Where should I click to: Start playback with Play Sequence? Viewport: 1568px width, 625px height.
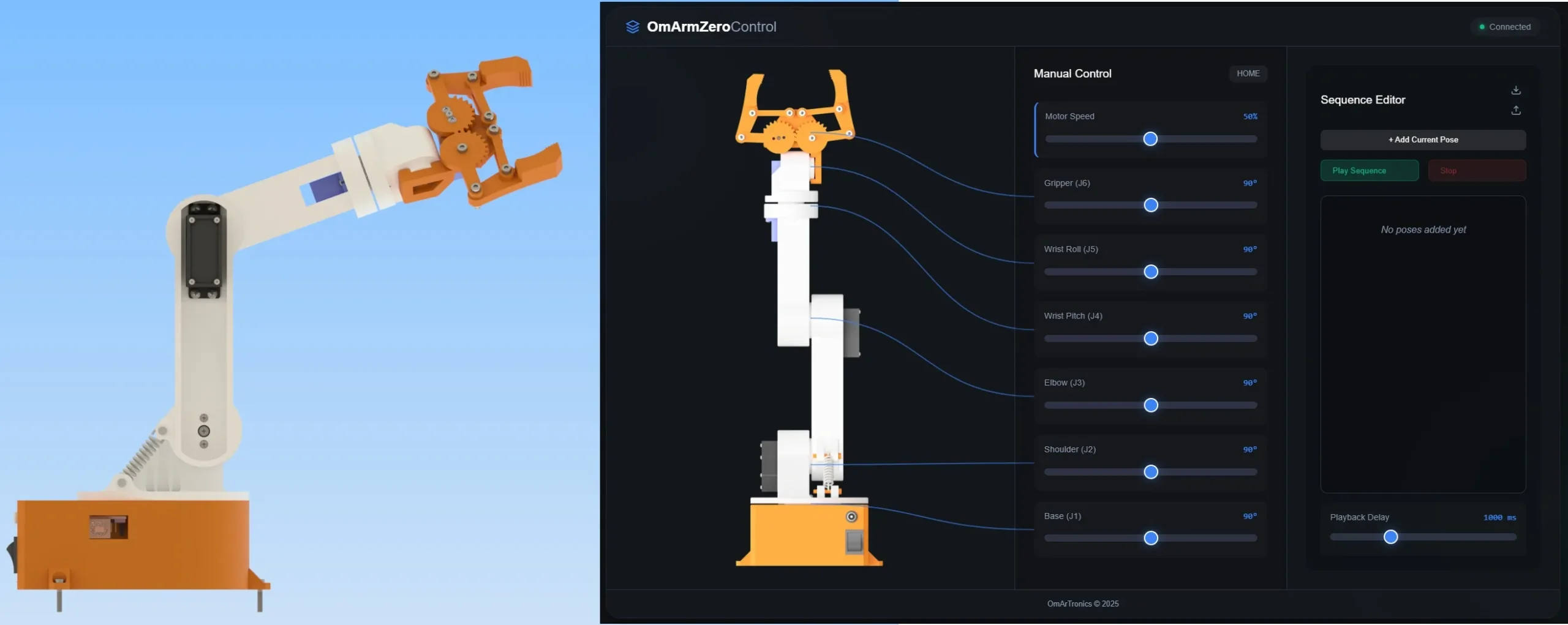[1370, 170]
